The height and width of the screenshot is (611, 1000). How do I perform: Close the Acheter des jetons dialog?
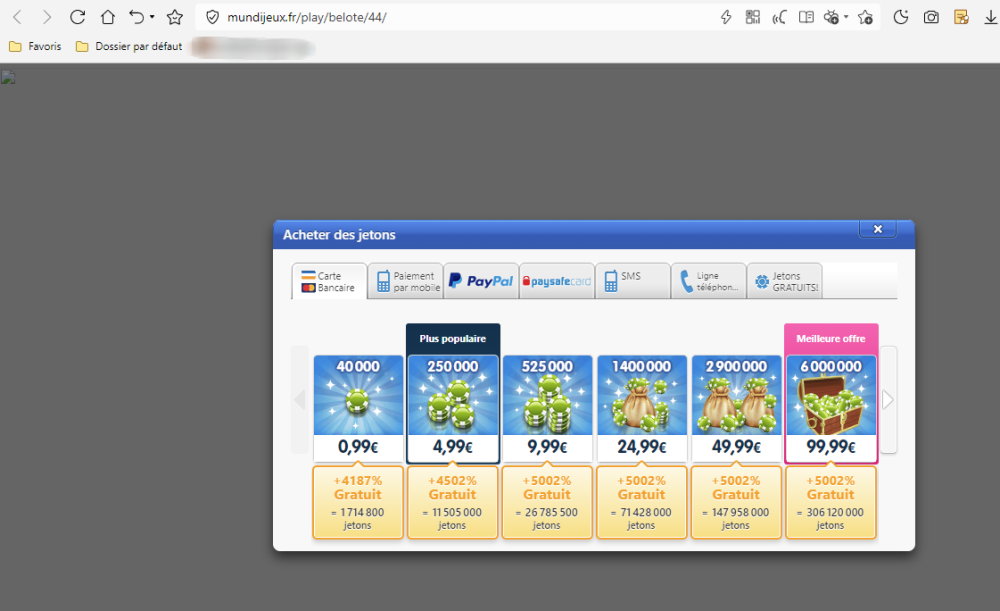point(877,229)
